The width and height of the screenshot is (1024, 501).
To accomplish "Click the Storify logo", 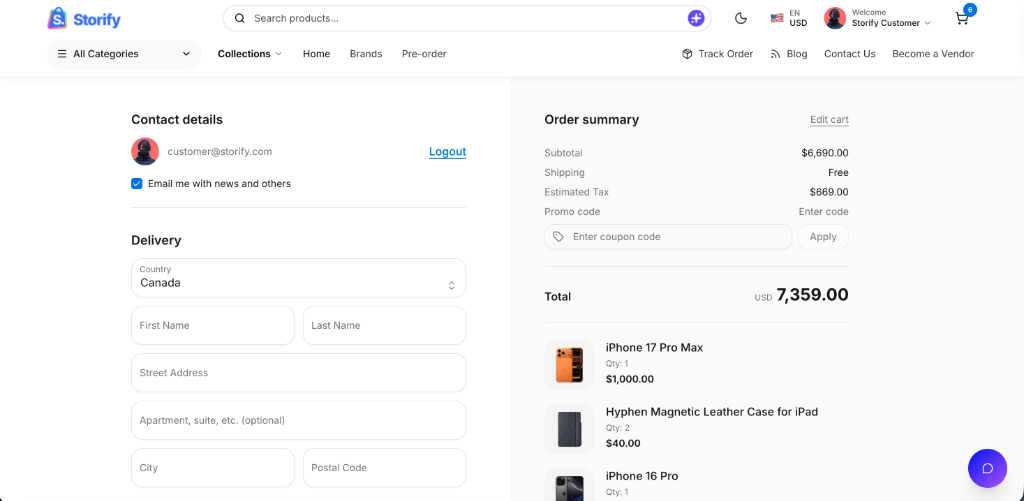I will [x=84, y=19].
